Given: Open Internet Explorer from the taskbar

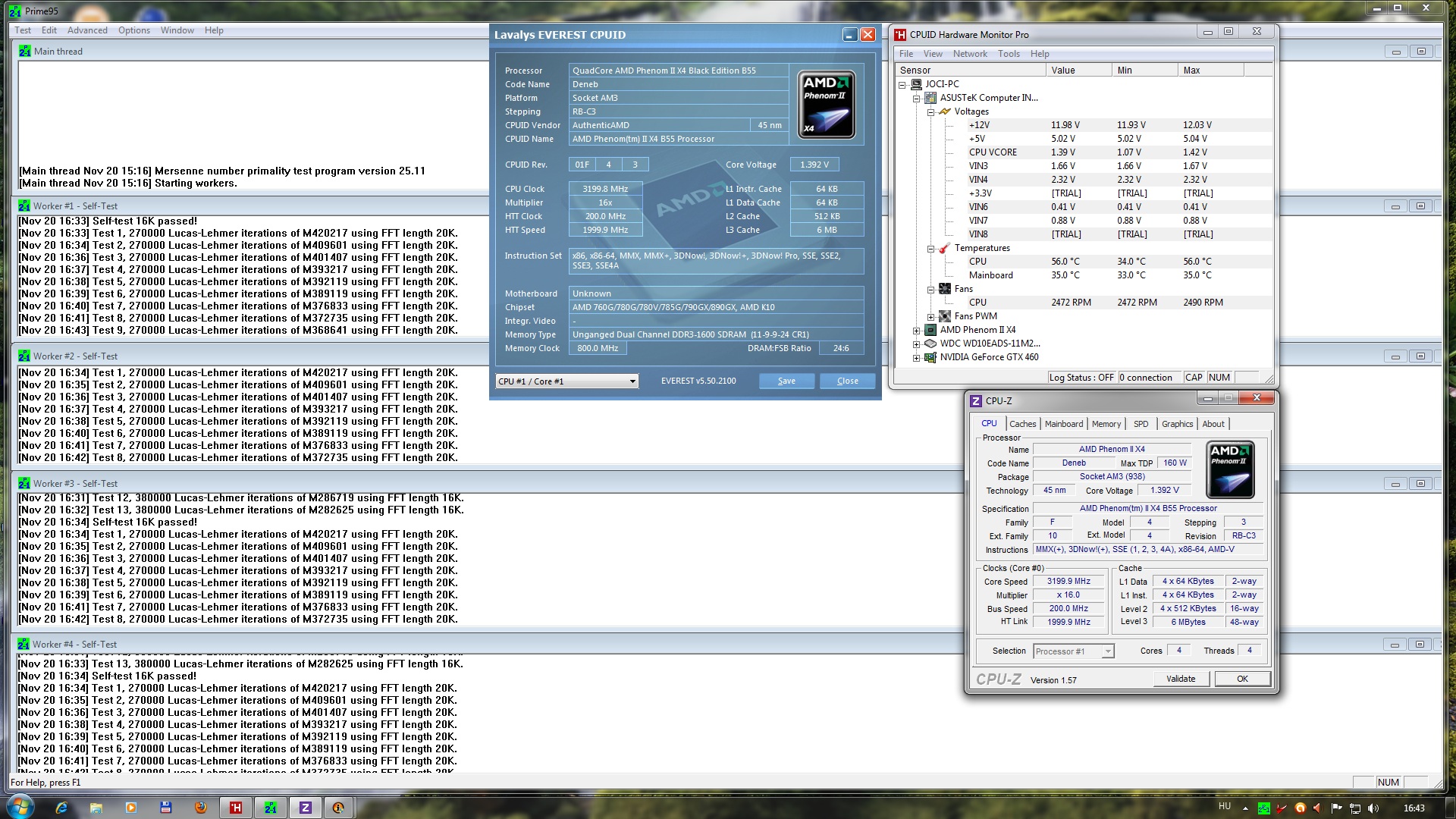Looking at the screenshot, I should [61, 808].
